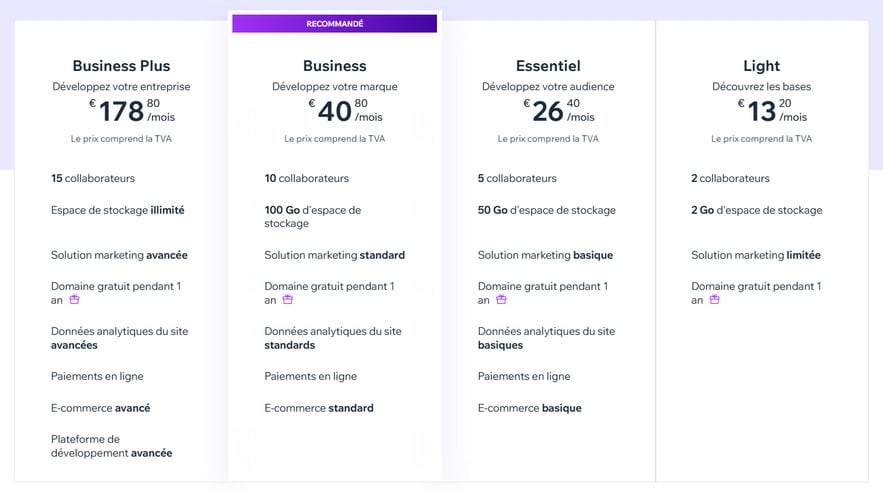Click 'E-commerce avancé' feature text
This screenshot has height=491, width=883.
(x=100, y=408)
